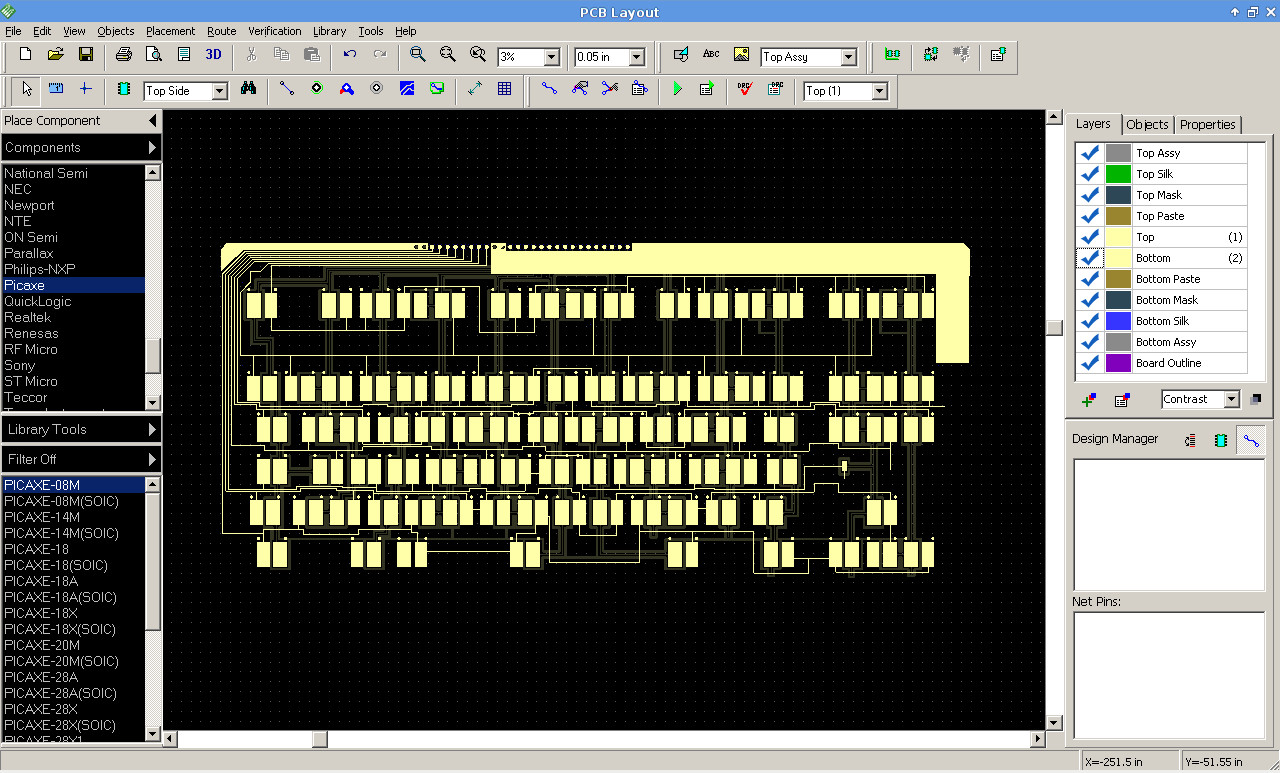Switch to the Objects tab
The width and height of the screenshot is (1280, 773).
click(x=1147, y=124)
